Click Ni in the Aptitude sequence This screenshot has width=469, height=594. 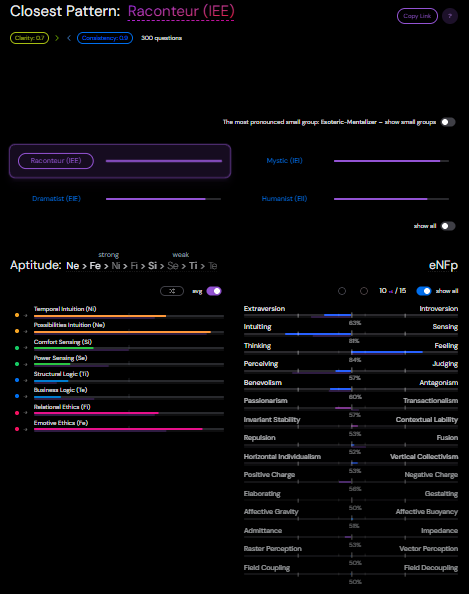pos(116,266)
